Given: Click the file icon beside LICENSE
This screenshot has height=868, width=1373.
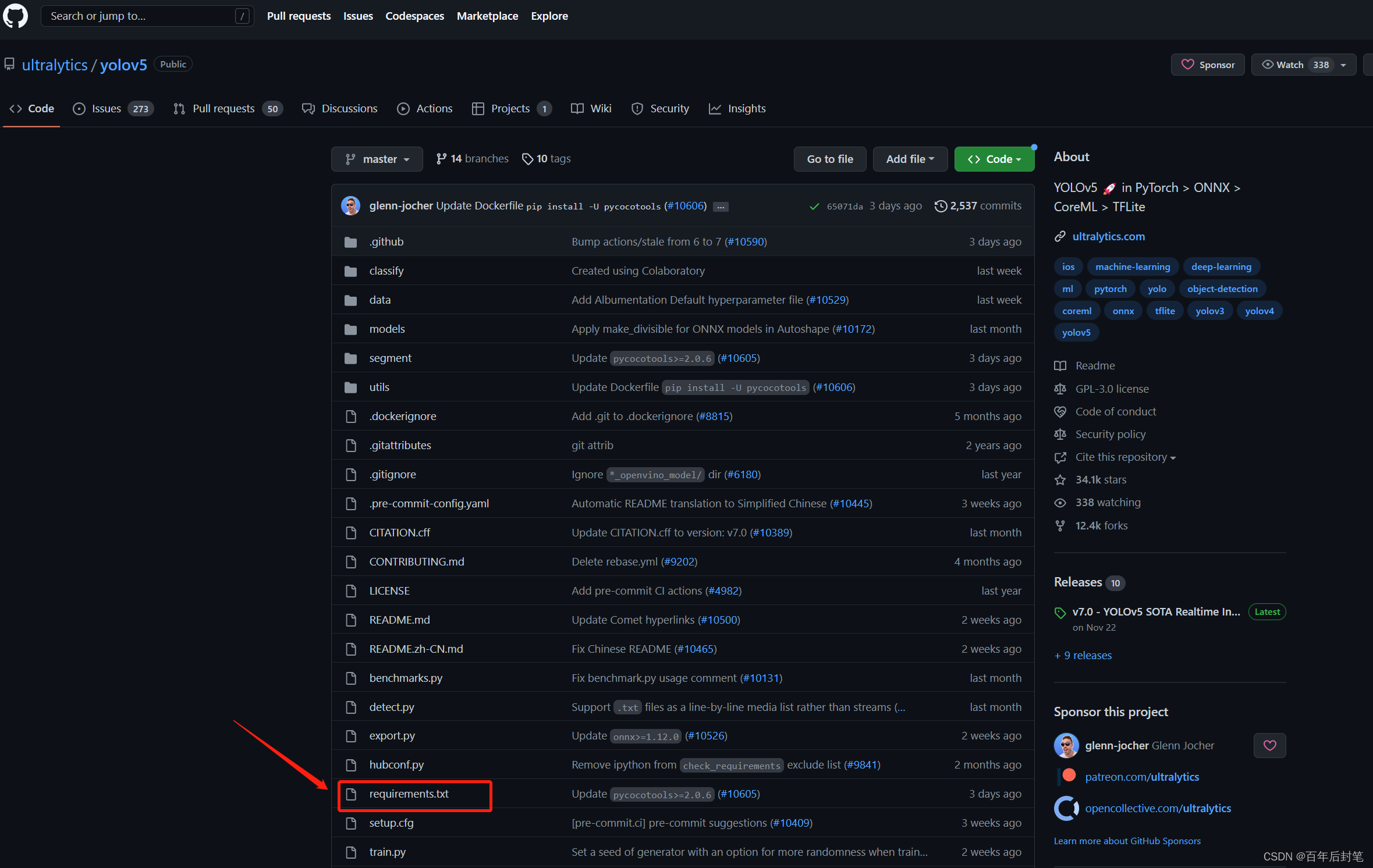Looking at the screenshot, I should click(350, 591).
